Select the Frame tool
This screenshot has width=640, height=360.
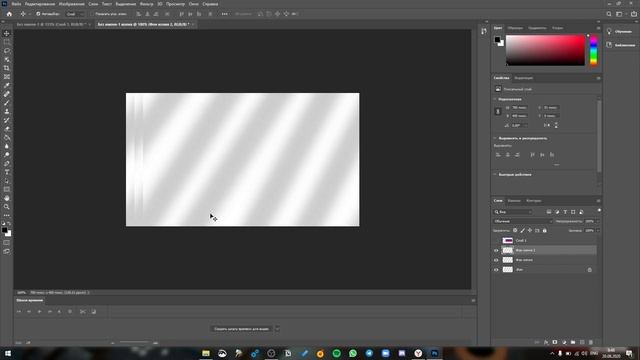point(7,77)
